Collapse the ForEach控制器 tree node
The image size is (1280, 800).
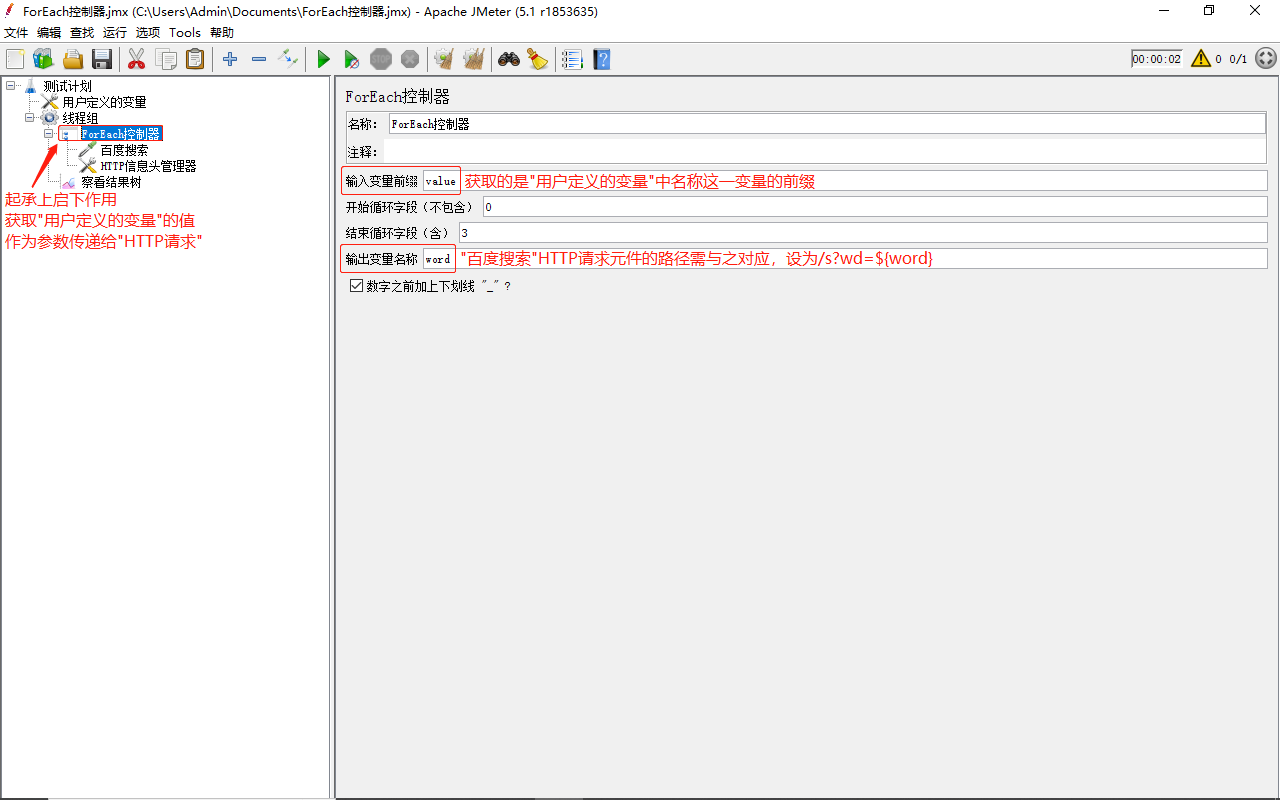[48, 134]
